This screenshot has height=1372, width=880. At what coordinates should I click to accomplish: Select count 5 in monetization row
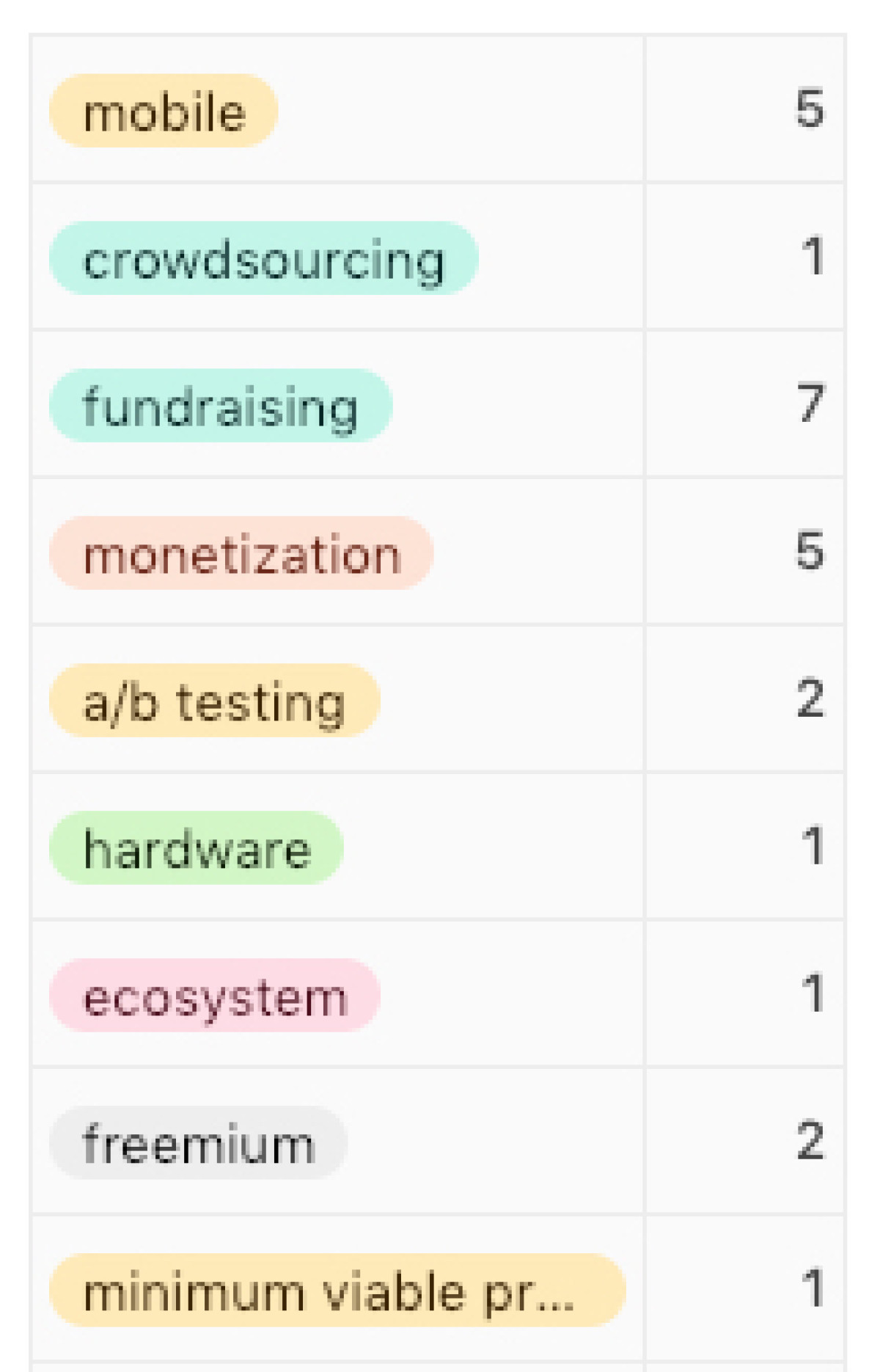click(x=810, y=551)
